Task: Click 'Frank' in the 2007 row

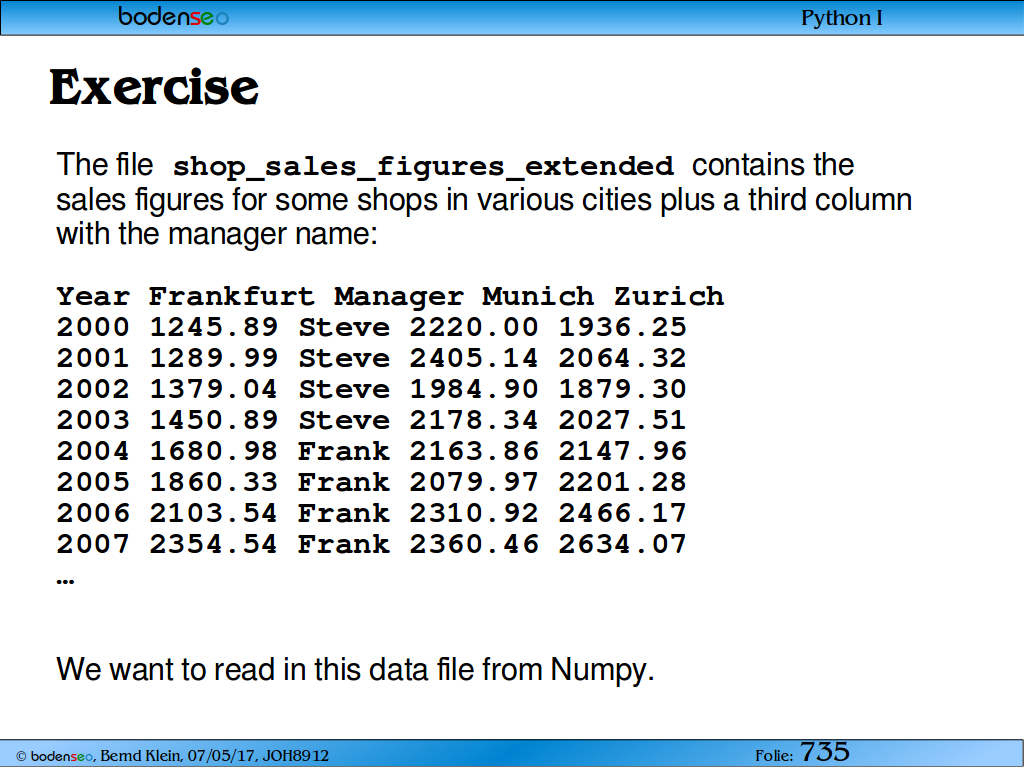Action: point(344,544)
